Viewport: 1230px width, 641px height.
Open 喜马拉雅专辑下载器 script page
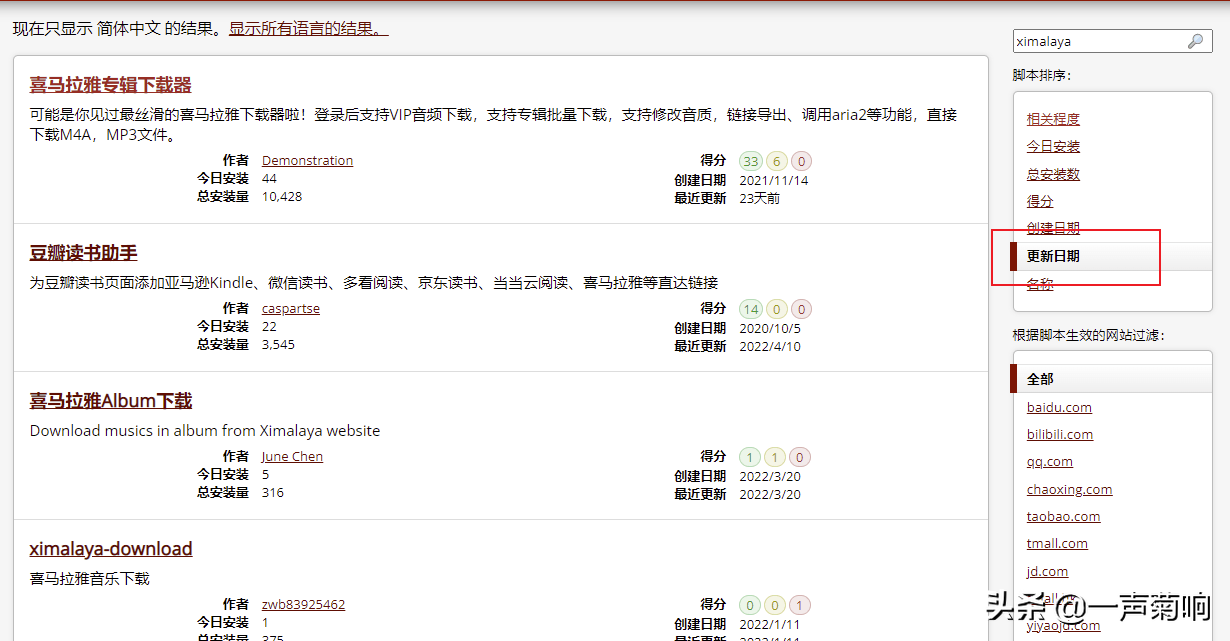(110, 85)
